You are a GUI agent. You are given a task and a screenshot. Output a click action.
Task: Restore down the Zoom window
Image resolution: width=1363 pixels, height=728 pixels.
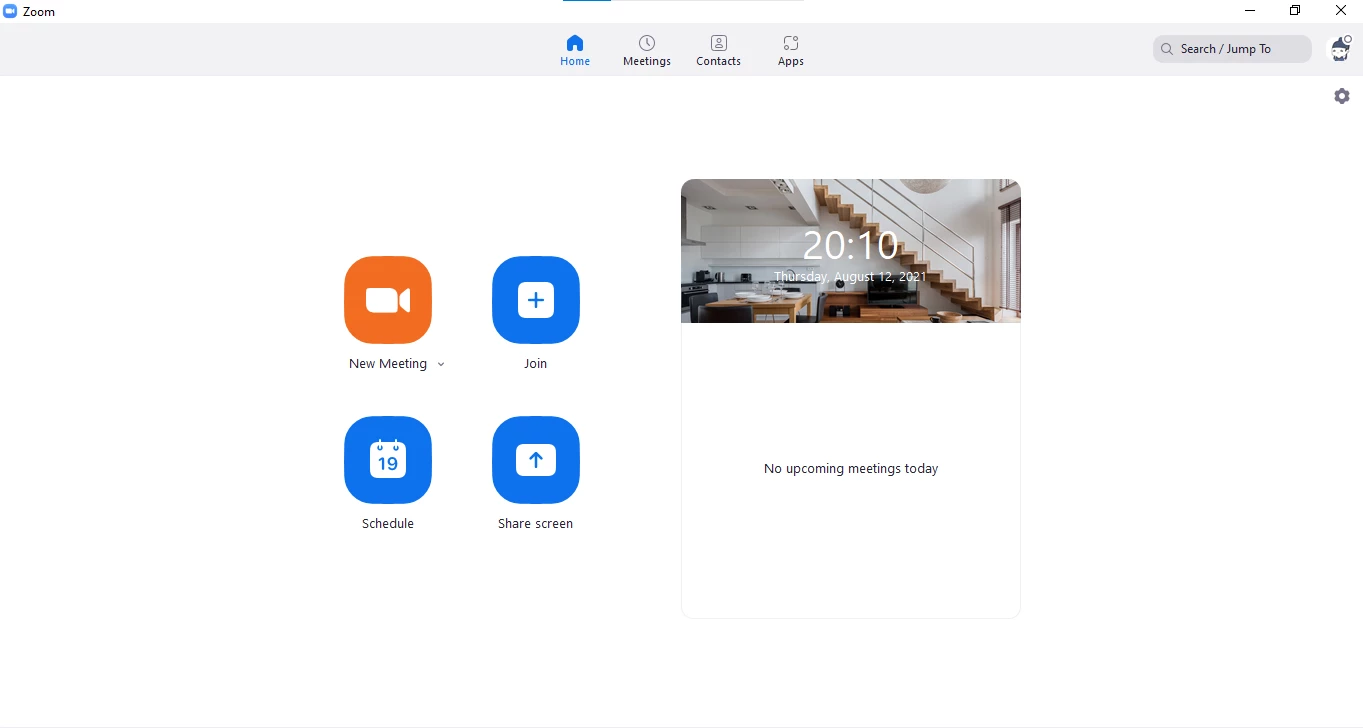[1295, 11]
